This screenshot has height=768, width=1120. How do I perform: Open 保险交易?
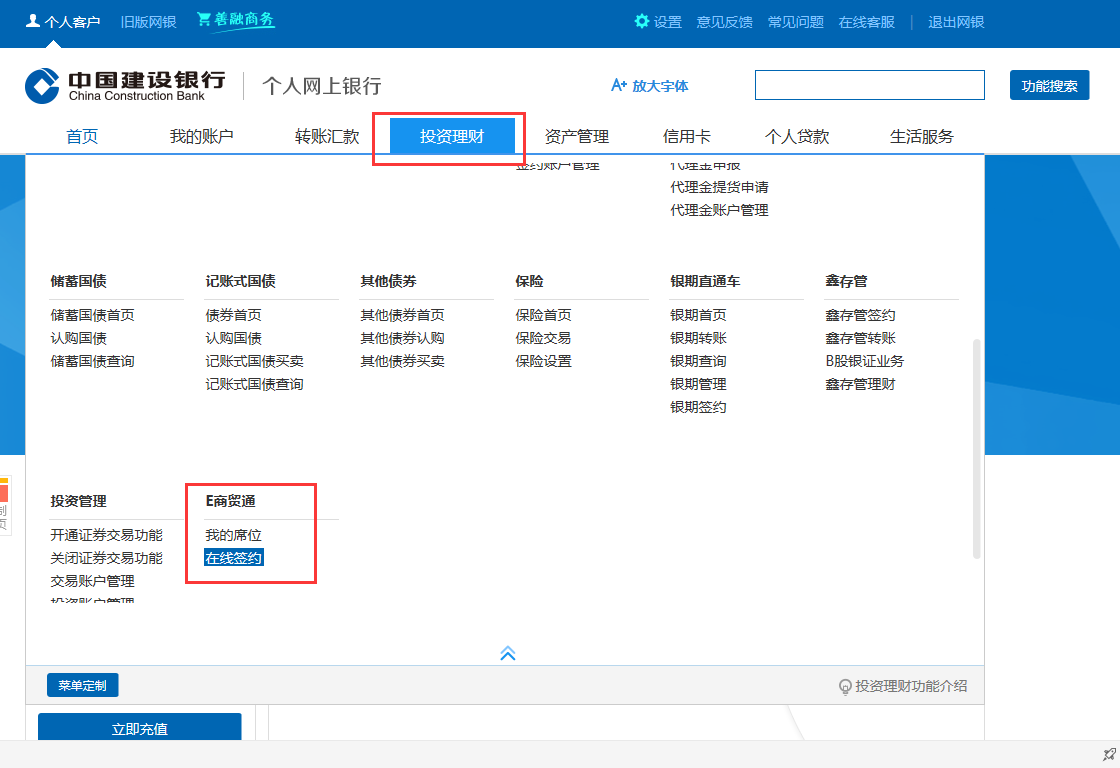(x=544, y=338)
